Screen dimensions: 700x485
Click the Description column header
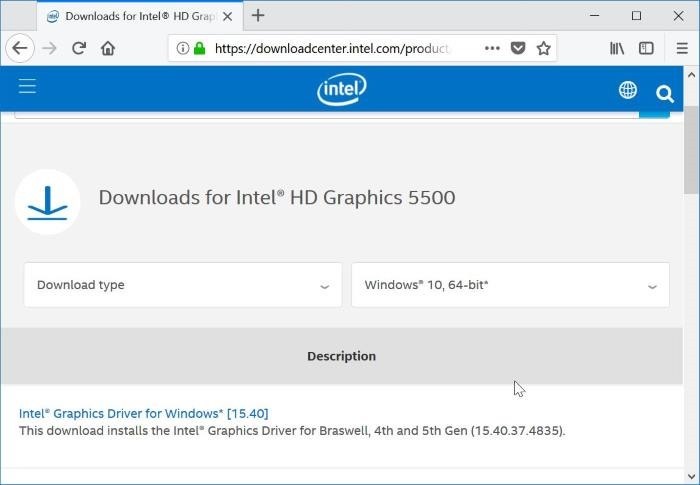pyautogui.click(x=342, y=356)
